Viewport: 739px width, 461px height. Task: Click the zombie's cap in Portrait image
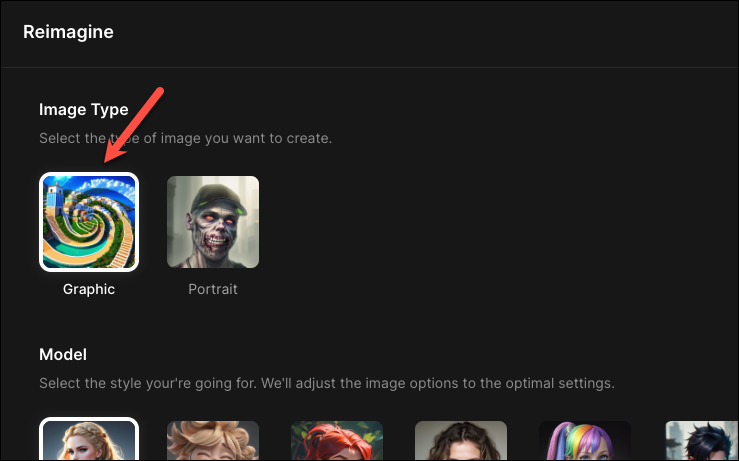(x=217, y=196)
